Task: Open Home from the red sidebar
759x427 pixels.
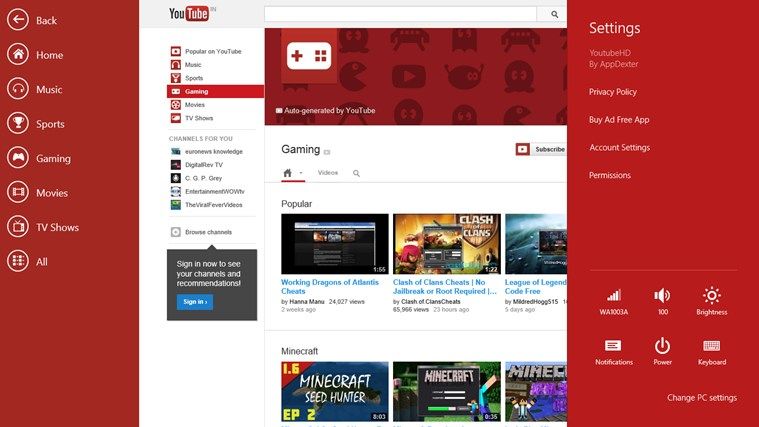Action: coord(18,54)
